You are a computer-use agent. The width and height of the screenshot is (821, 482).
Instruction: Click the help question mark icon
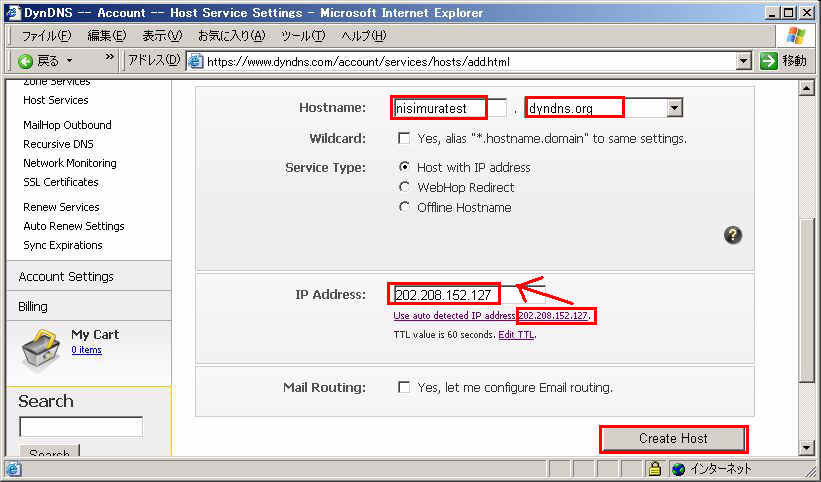point(733,235)
